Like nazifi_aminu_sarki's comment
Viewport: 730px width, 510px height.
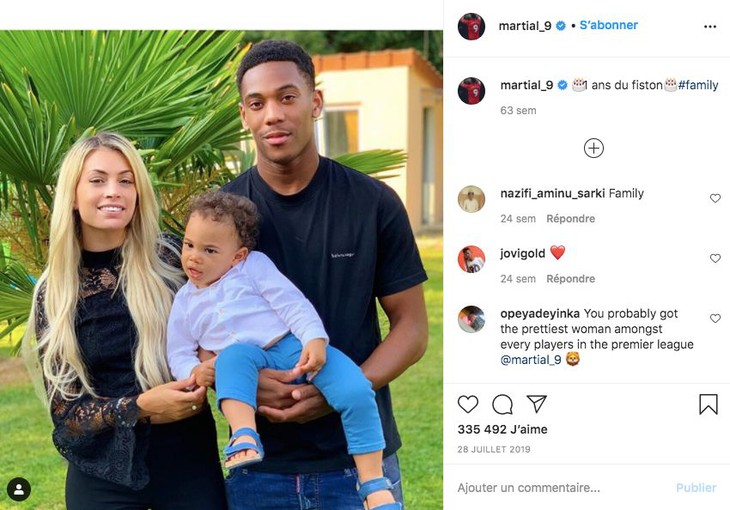(x=715, y=198)
